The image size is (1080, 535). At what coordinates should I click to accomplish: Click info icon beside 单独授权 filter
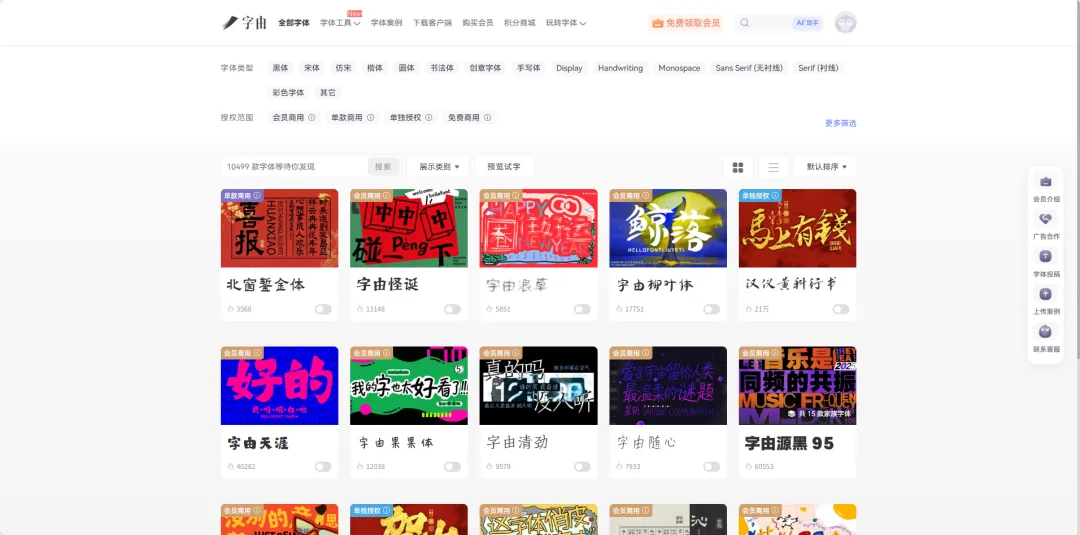point(428,118)
